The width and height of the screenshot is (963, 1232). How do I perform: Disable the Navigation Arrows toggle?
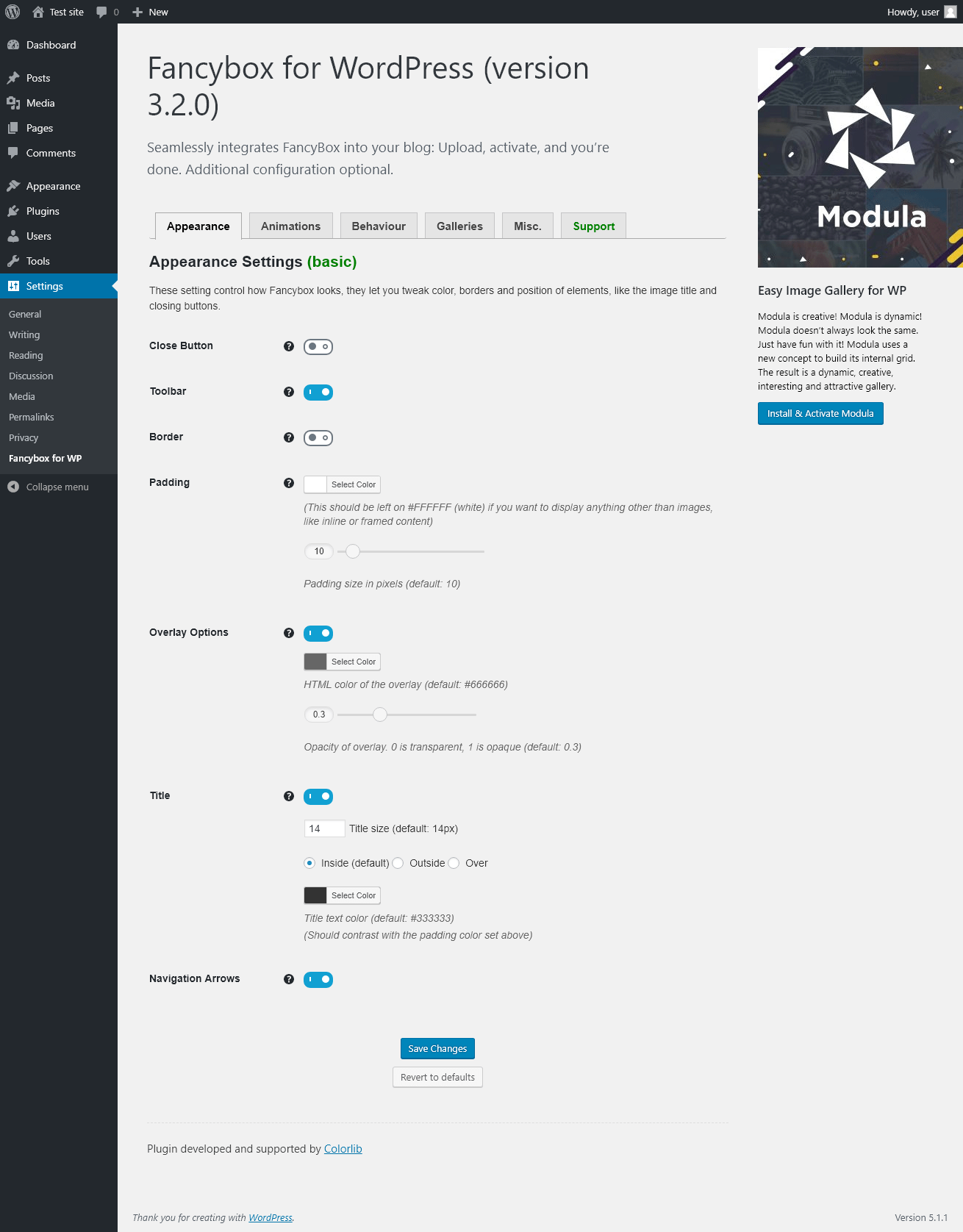[x=318, y=979]
